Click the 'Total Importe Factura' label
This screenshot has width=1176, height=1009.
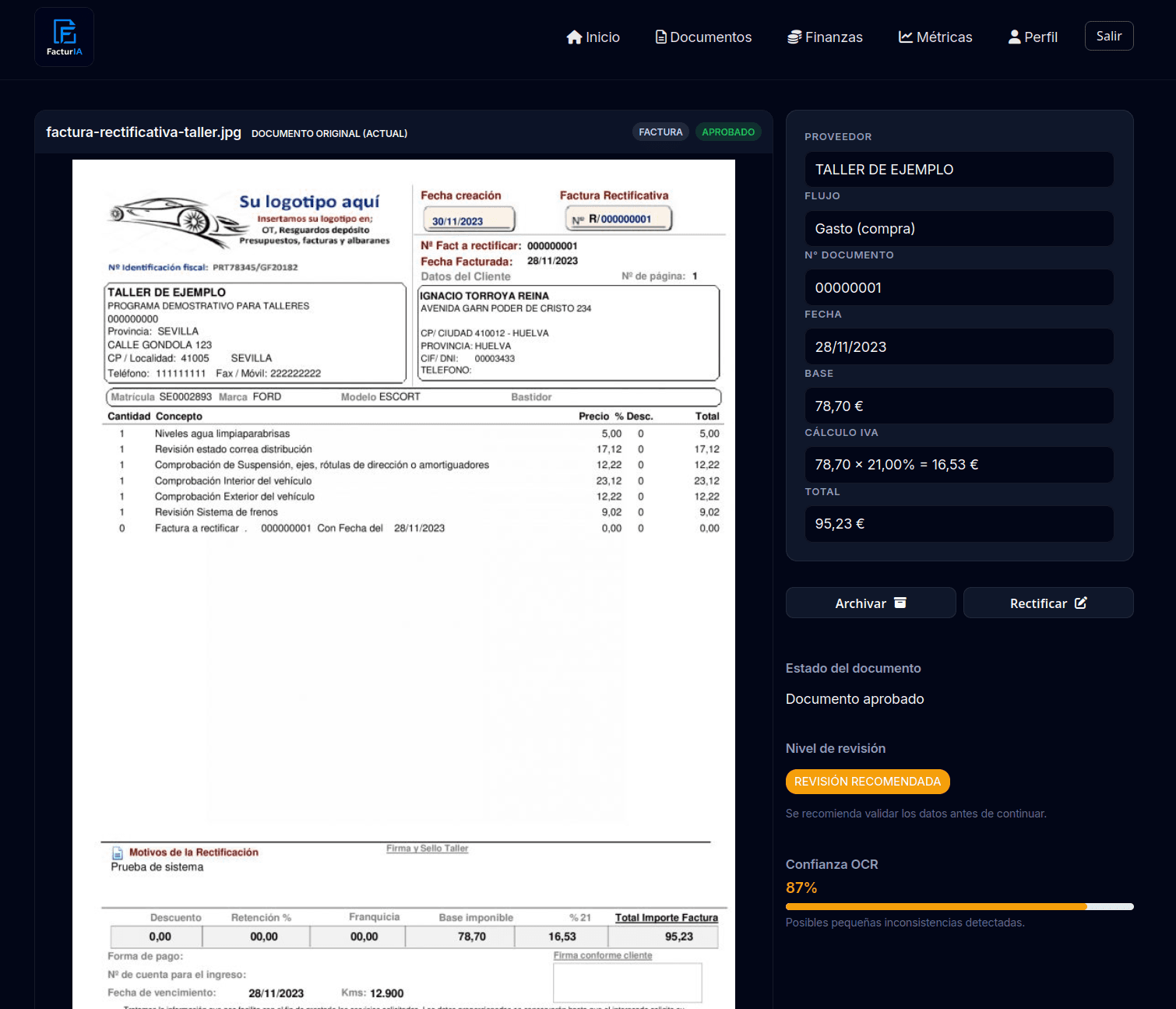click(667, 918)
